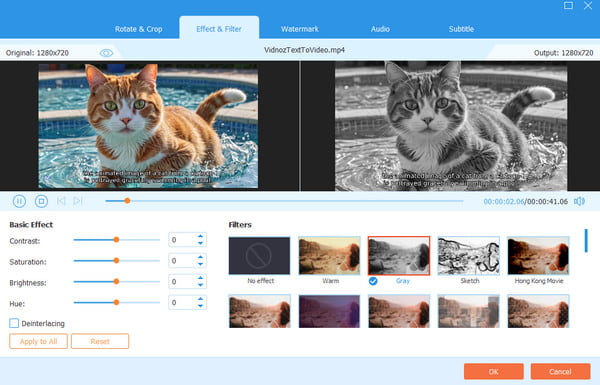The image size is (600, 385).
Task: Select the Gray filter thumbnail
Action: [399, 256]
